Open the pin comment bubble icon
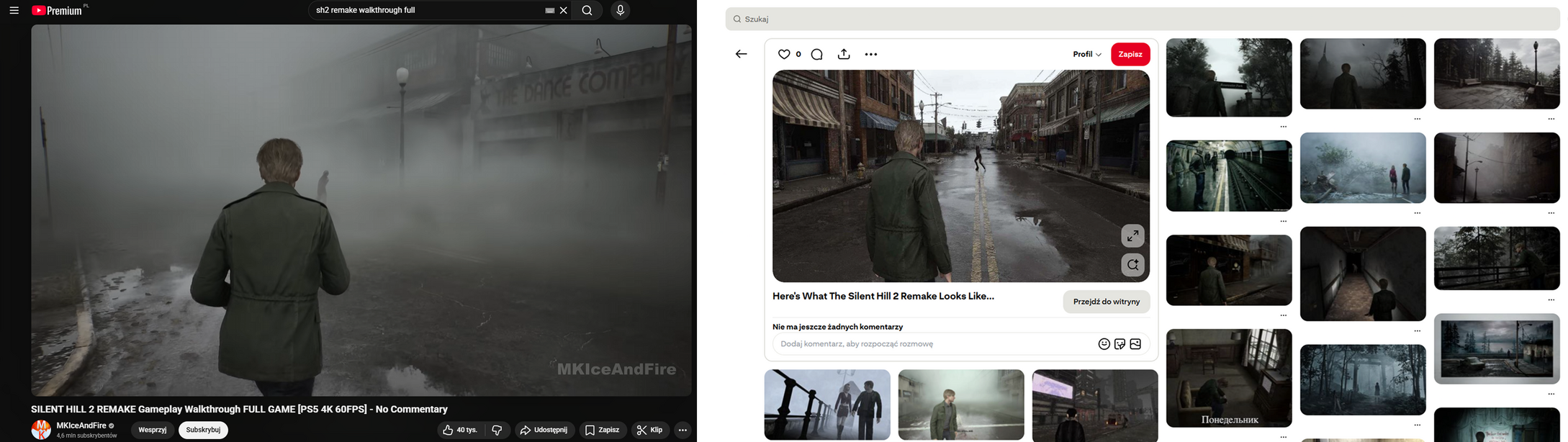1568x442 pixels. 816,55
